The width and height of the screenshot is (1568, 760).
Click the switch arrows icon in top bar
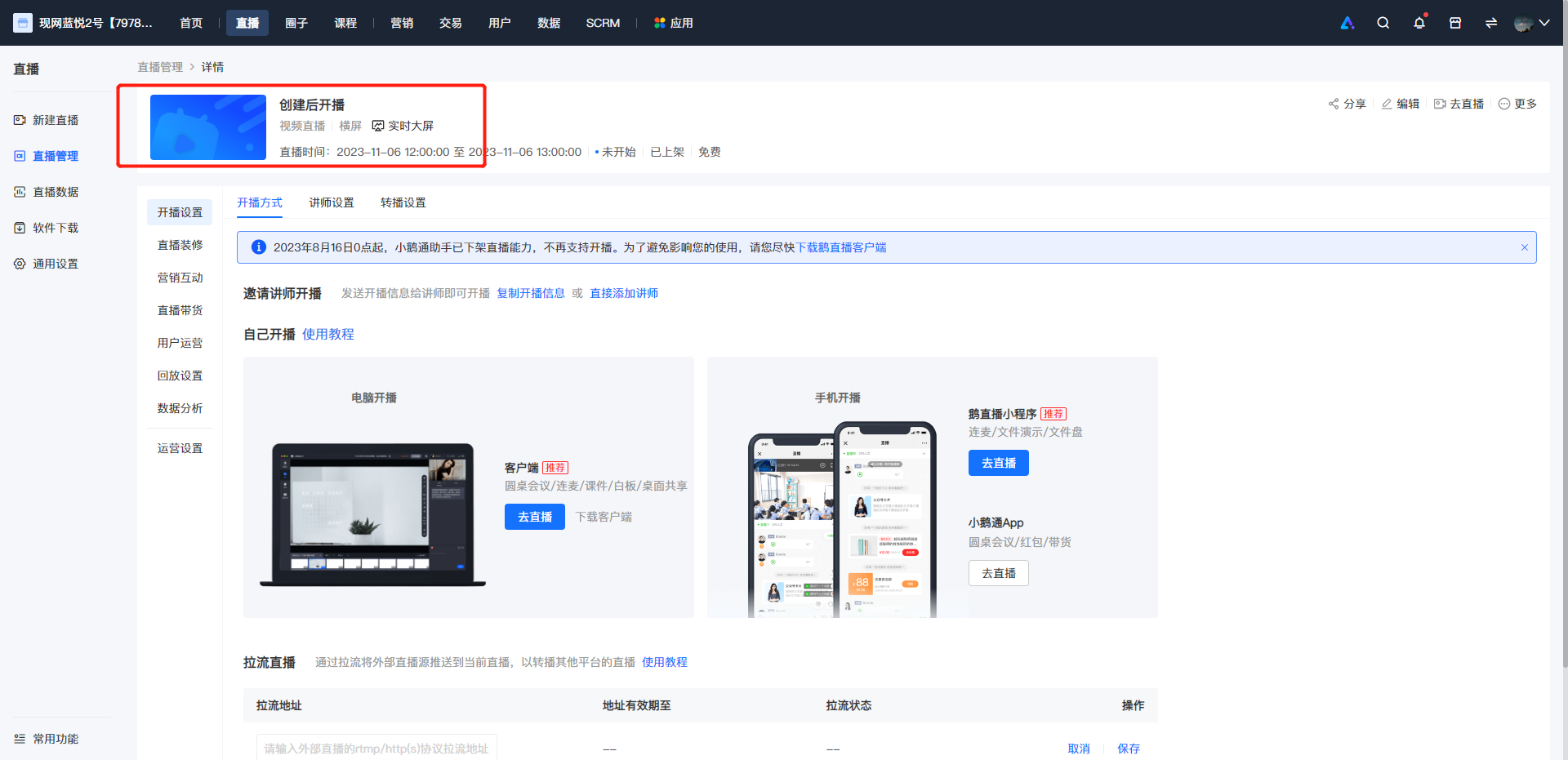1491,23
